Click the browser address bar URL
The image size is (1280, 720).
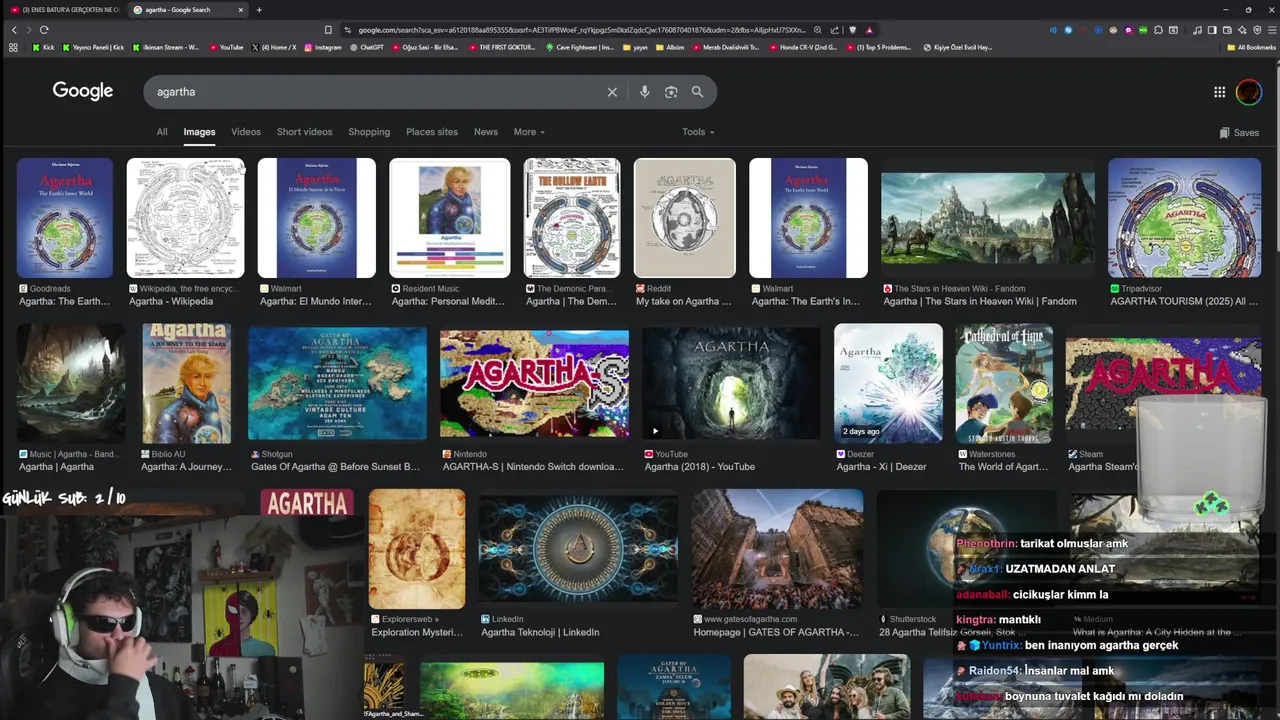pos(580,30)
